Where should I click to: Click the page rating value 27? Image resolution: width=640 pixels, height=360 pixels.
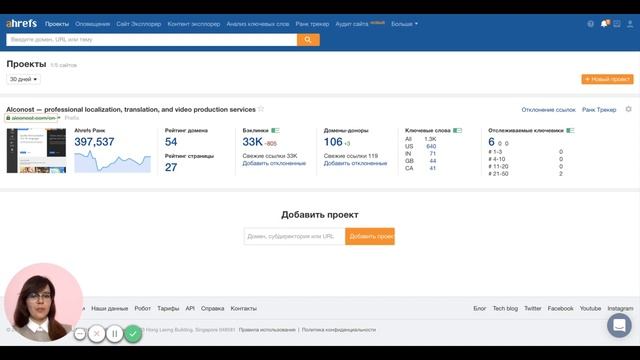coord(171,167)
